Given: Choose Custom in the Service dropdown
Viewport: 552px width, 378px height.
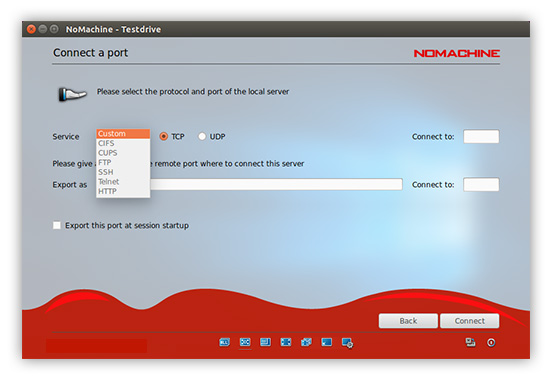Looking at the screenshot, I should (x=123, y=134).
